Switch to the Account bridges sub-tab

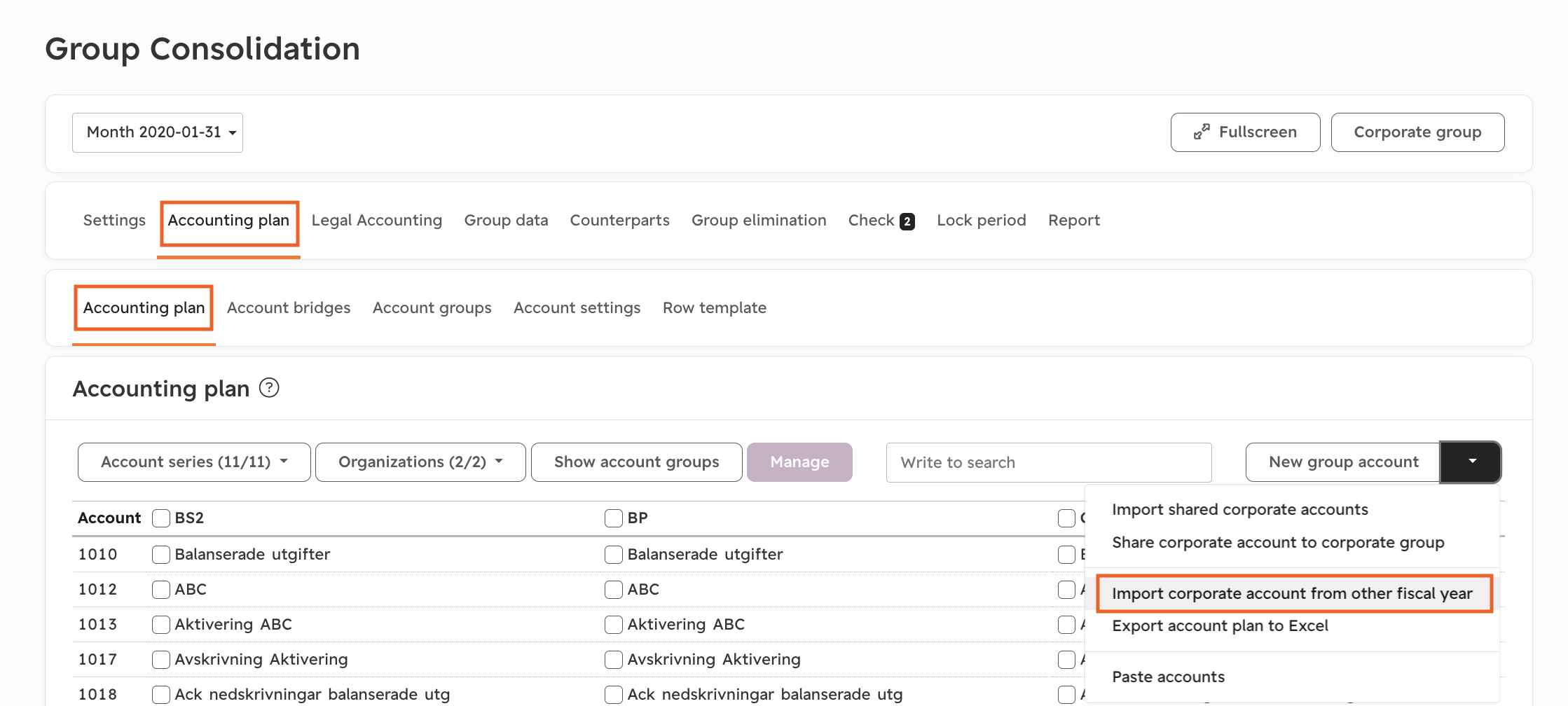pyautogui.click(x=289, y=308)
